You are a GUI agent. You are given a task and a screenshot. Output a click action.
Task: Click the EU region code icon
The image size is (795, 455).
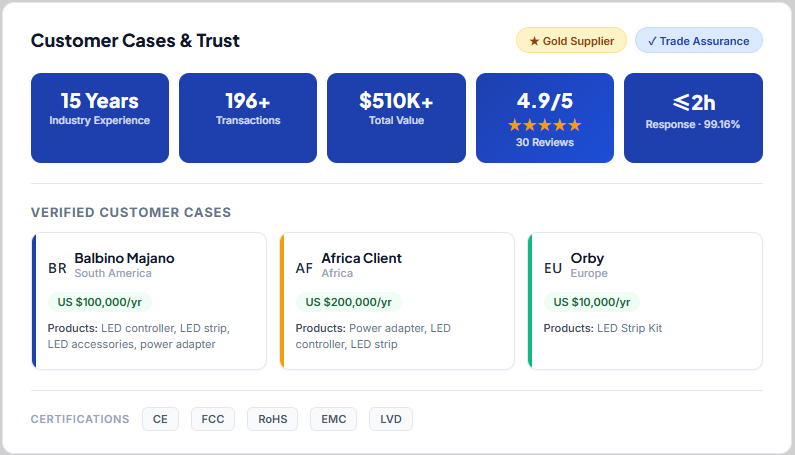(x=552, y=268)
